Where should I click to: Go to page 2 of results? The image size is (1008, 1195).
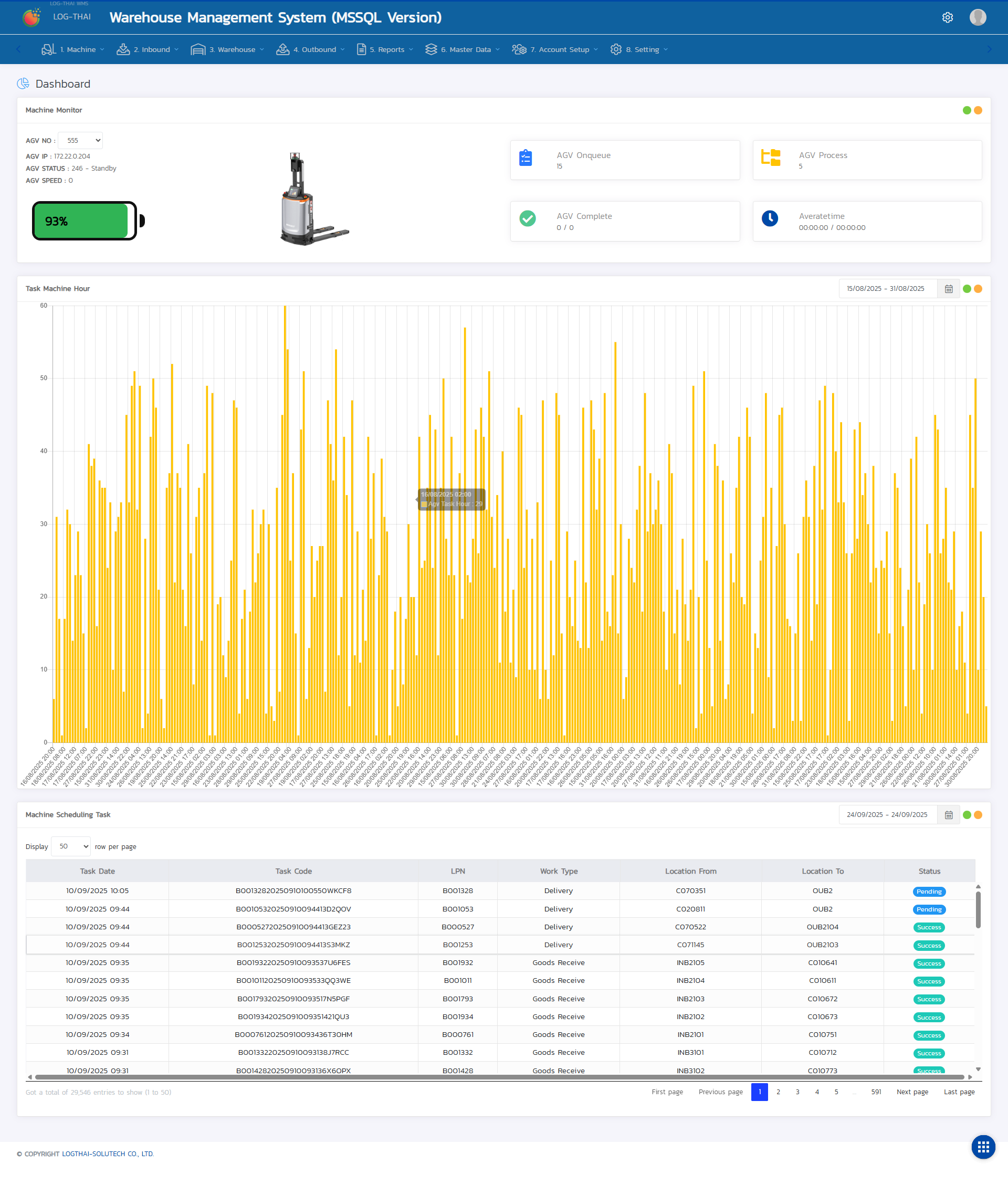click(778, 1092)
